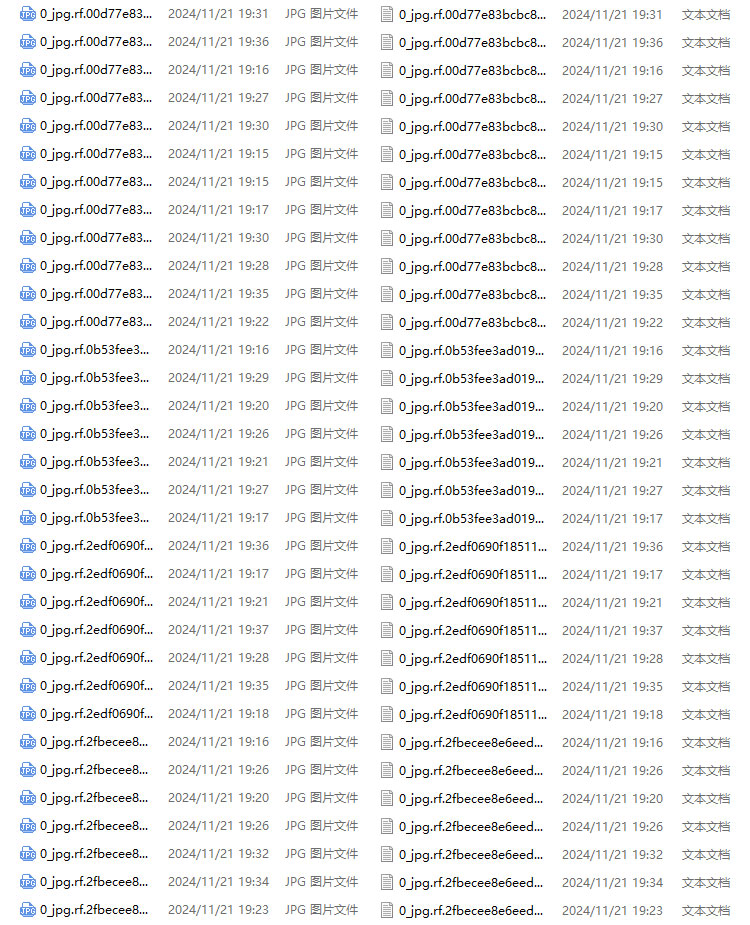Click the JPG icon of the 2fbecee8 file dated 19:23
This screenshot has height=925, width=750.
(x=28, y=910)
